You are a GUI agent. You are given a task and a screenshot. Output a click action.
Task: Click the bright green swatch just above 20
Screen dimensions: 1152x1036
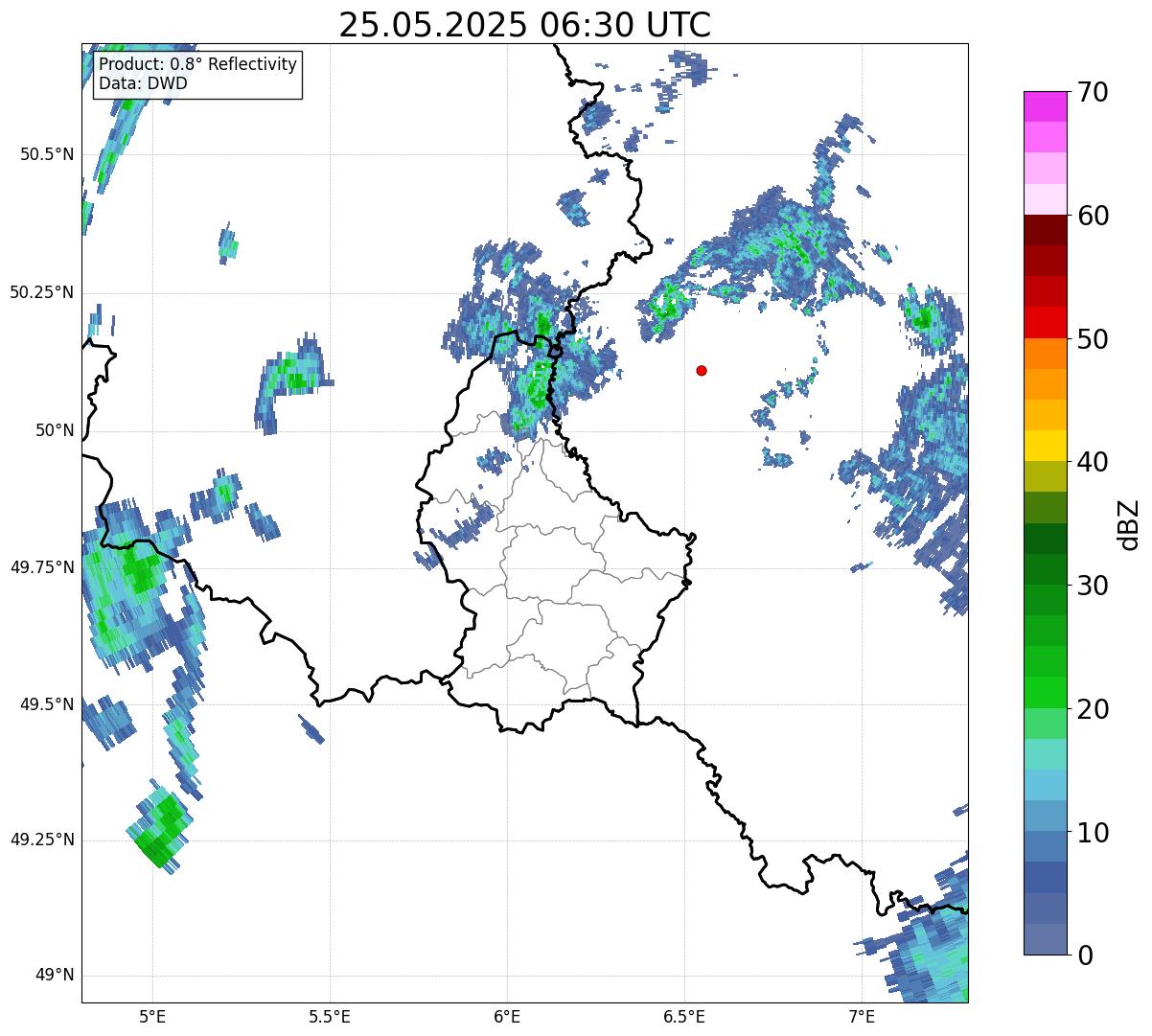pos(1045,692)
